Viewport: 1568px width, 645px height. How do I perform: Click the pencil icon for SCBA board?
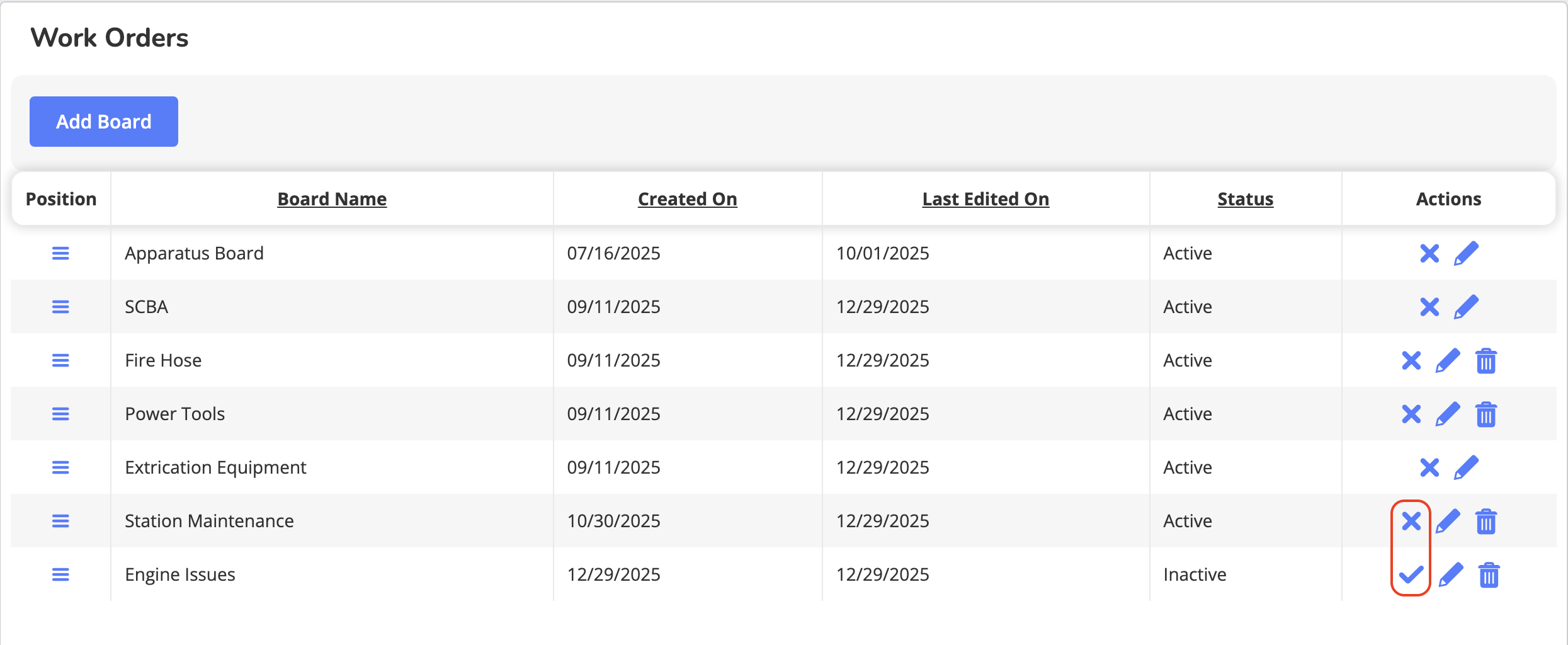click(1466, 307)
